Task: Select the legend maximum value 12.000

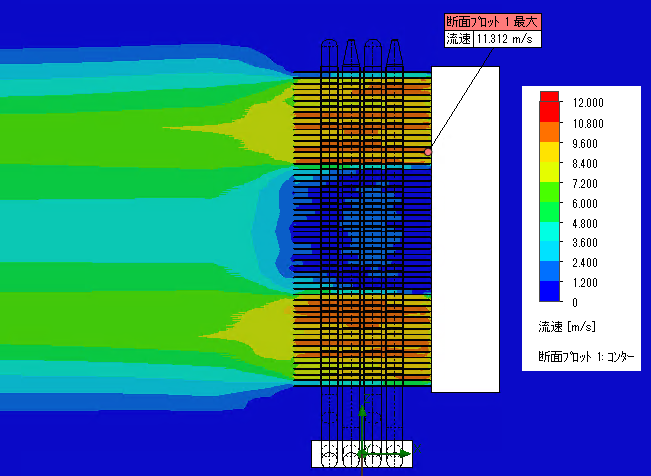Action: (x=587, y=103)
